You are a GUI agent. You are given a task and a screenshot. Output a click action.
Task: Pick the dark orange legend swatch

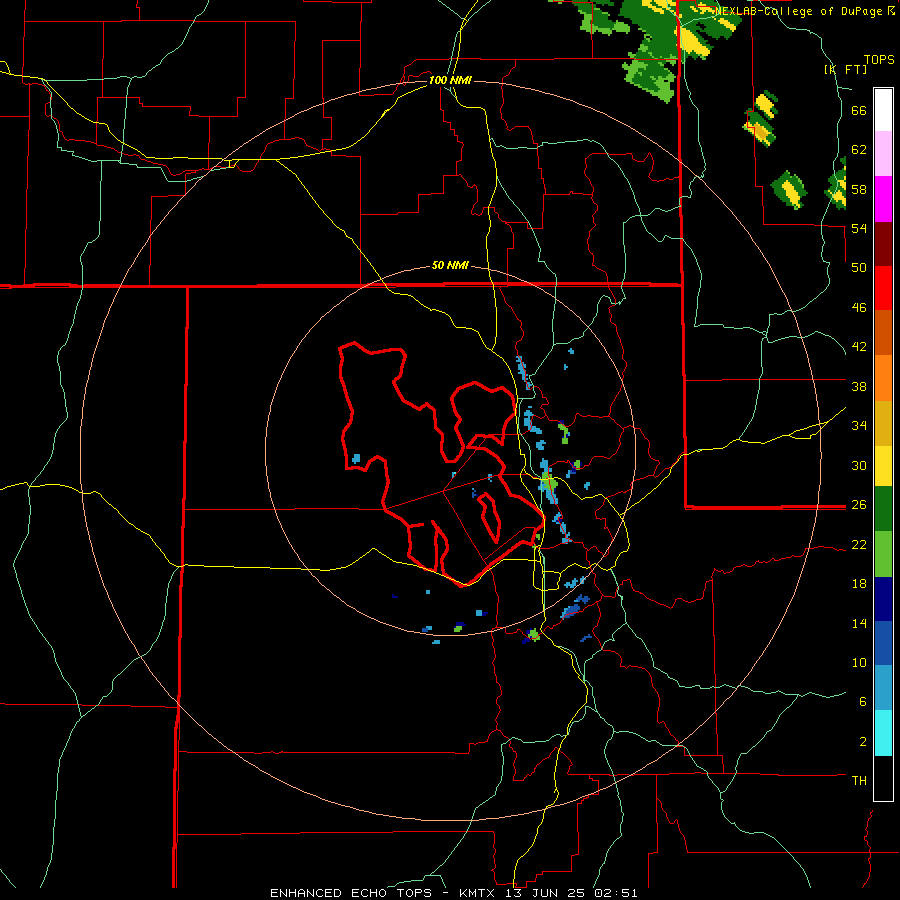(x=883, y=332)
